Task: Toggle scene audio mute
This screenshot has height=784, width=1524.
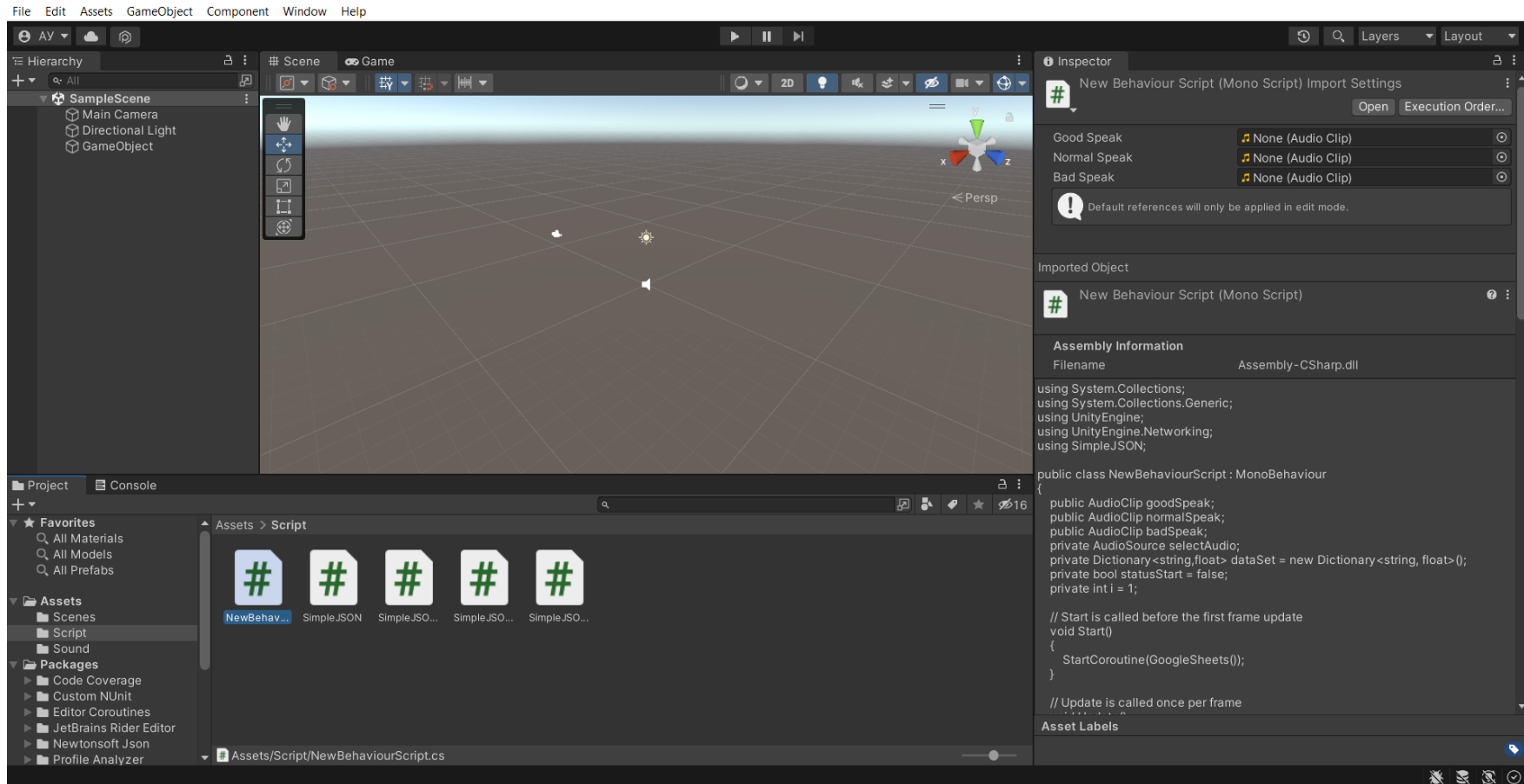Action: tap(857, 83)
